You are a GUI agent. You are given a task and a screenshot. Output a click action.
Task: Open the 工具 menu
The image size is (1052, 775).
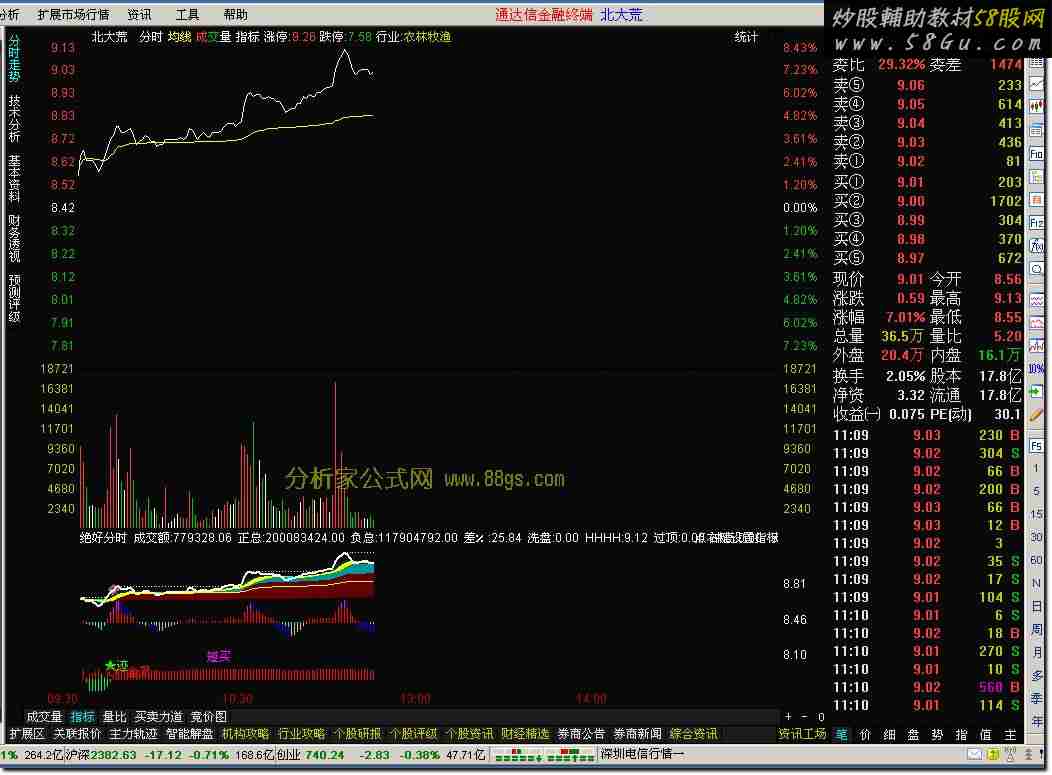tap(187, 14)
